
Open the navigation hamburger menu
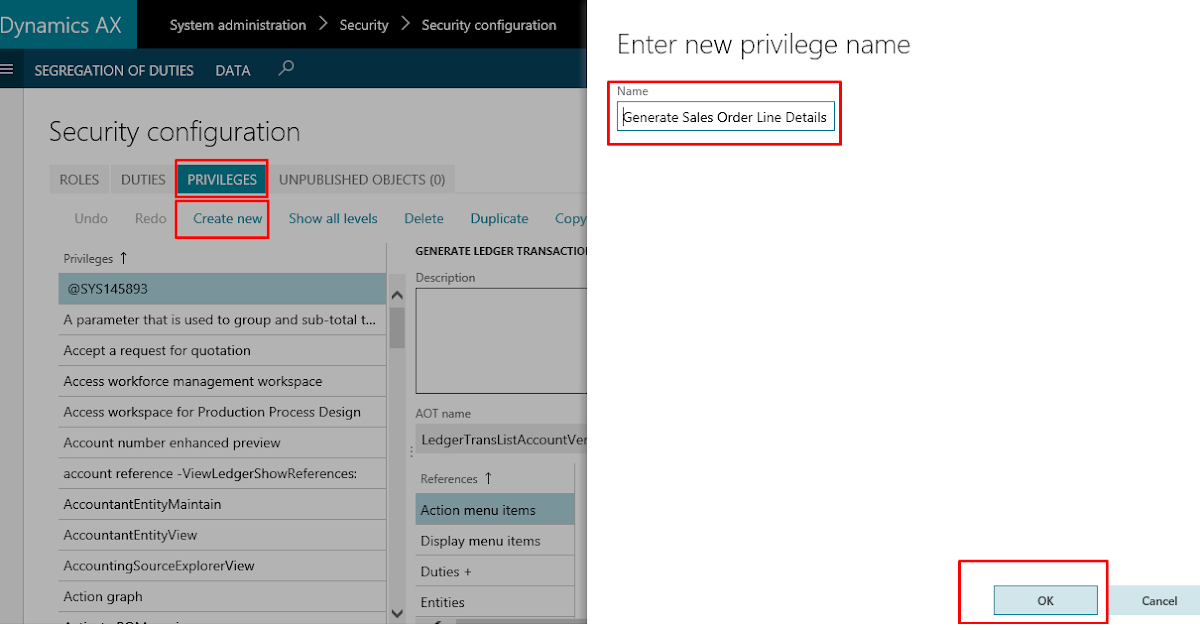(8, 69)
